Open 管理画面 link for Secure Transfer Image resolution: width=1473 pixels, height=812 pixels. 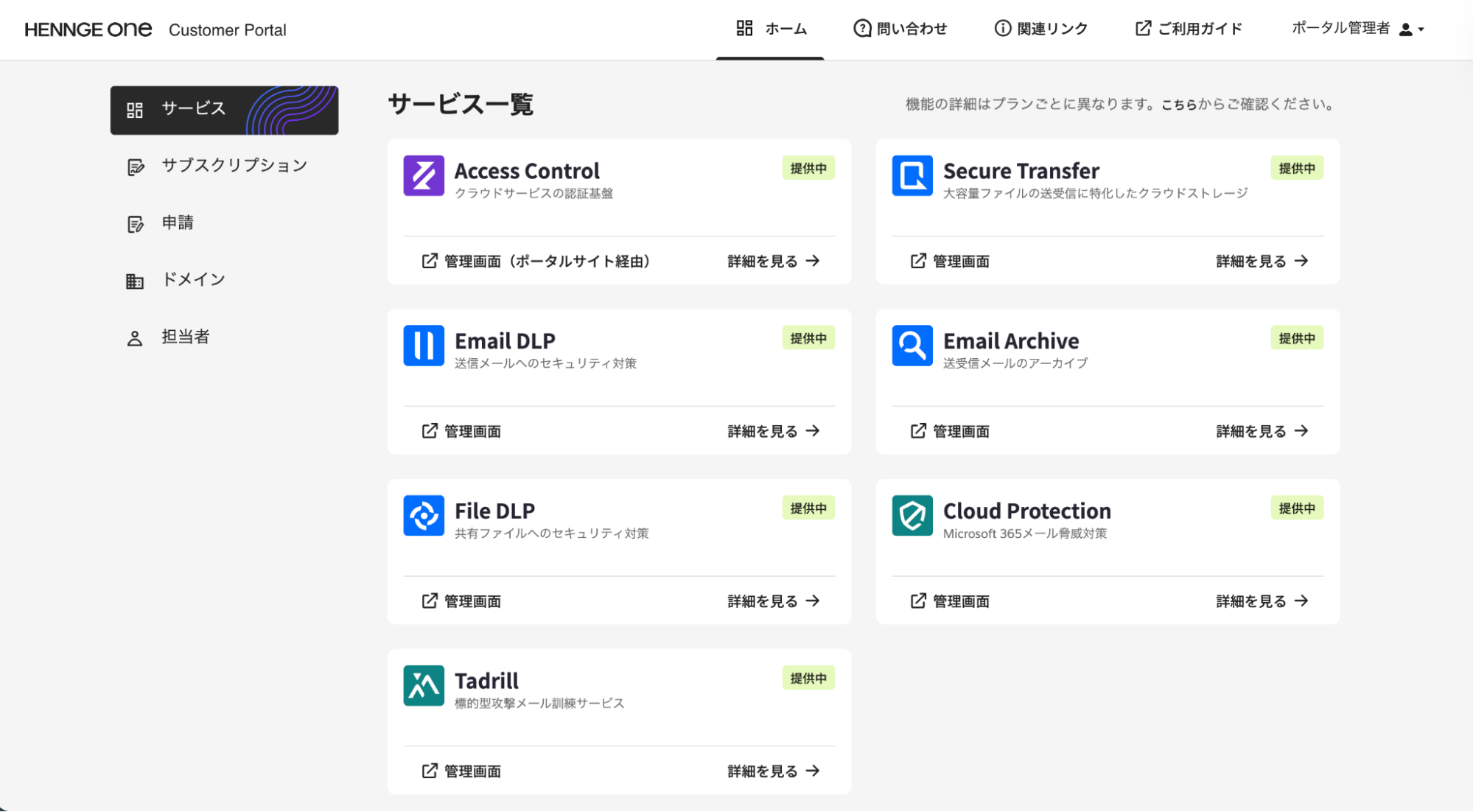[x=950, y=261]
